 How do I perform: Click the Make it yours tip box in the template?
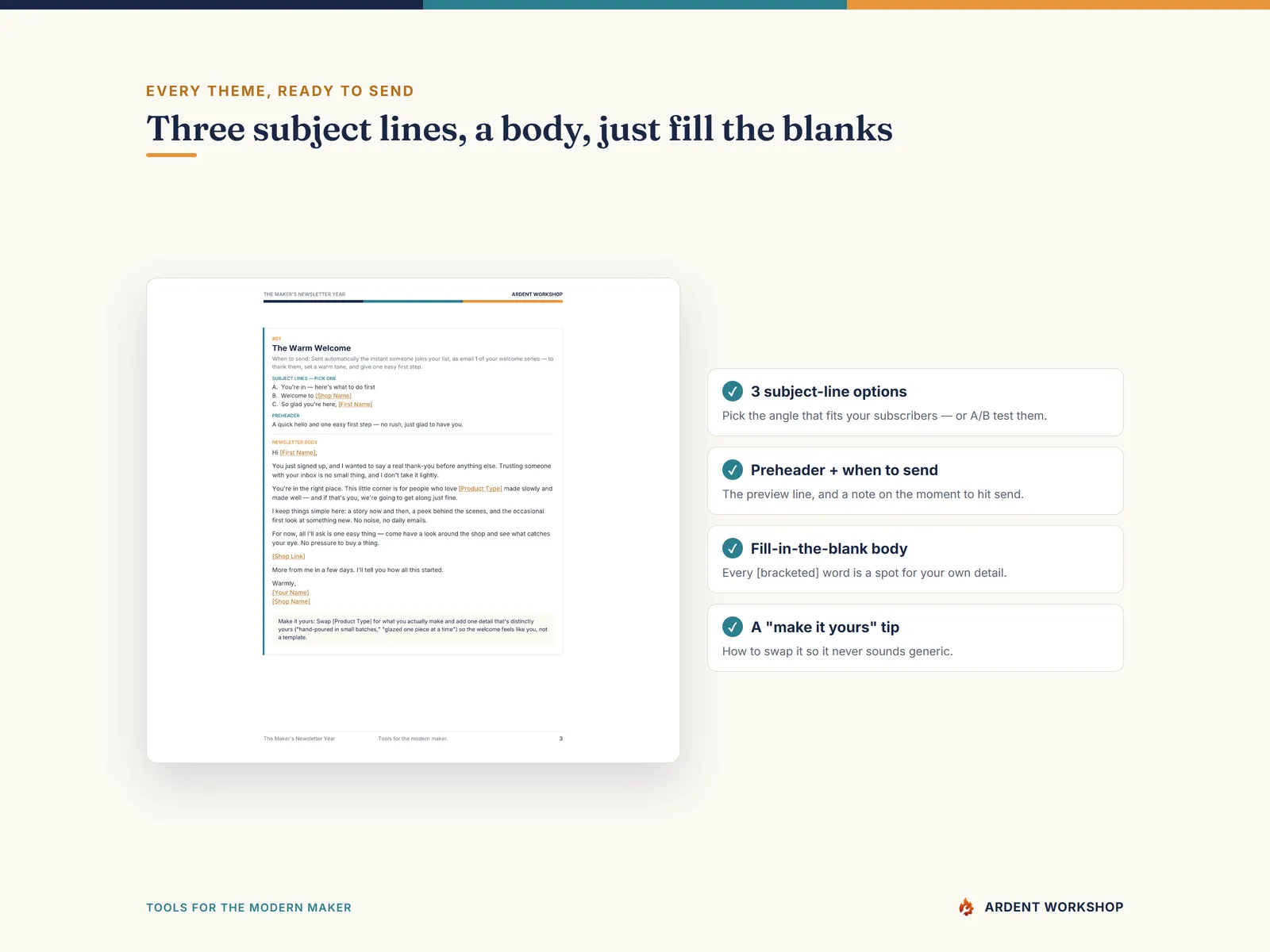(413, 629)
